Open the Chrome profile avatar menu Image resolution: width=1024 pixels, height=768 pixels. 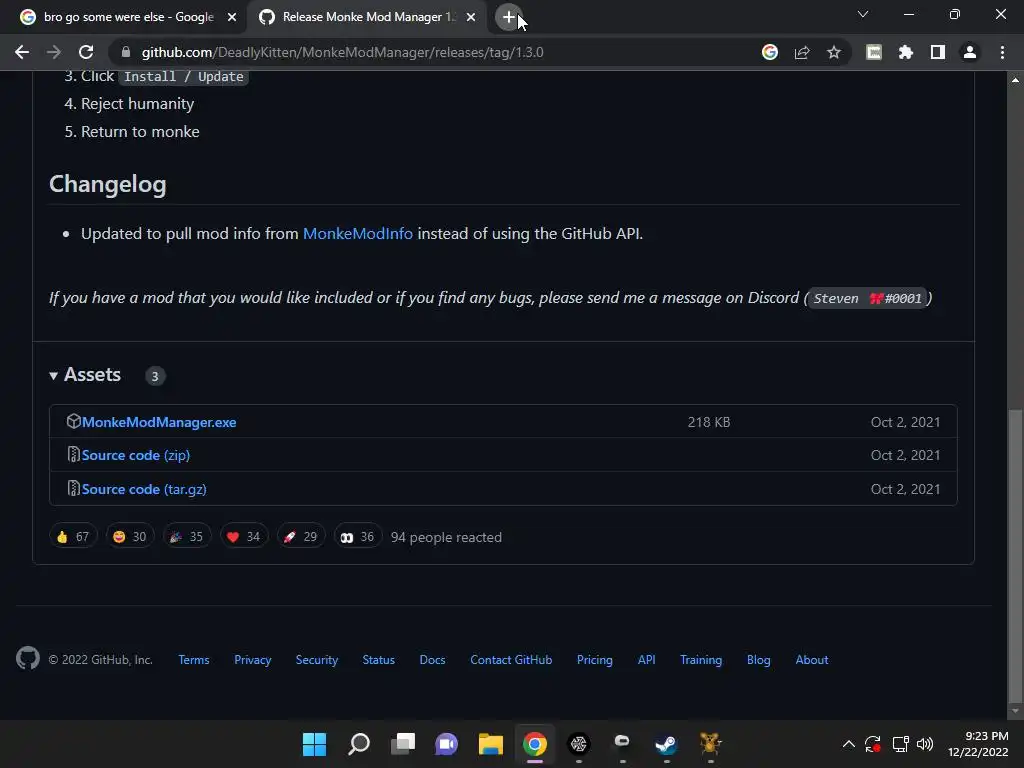[x=970, y=52]
